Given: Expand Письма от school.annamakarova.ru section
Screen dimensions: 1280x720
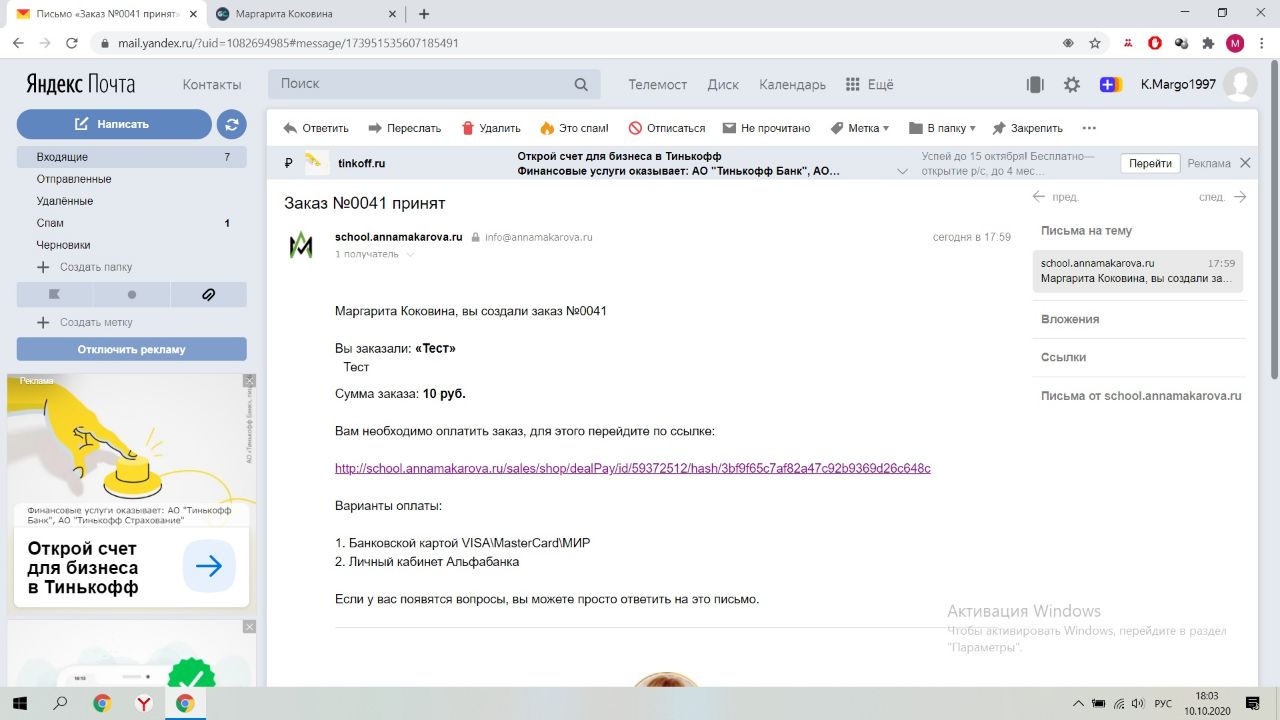Looking at the screenshot, I should click(1141, 395).
